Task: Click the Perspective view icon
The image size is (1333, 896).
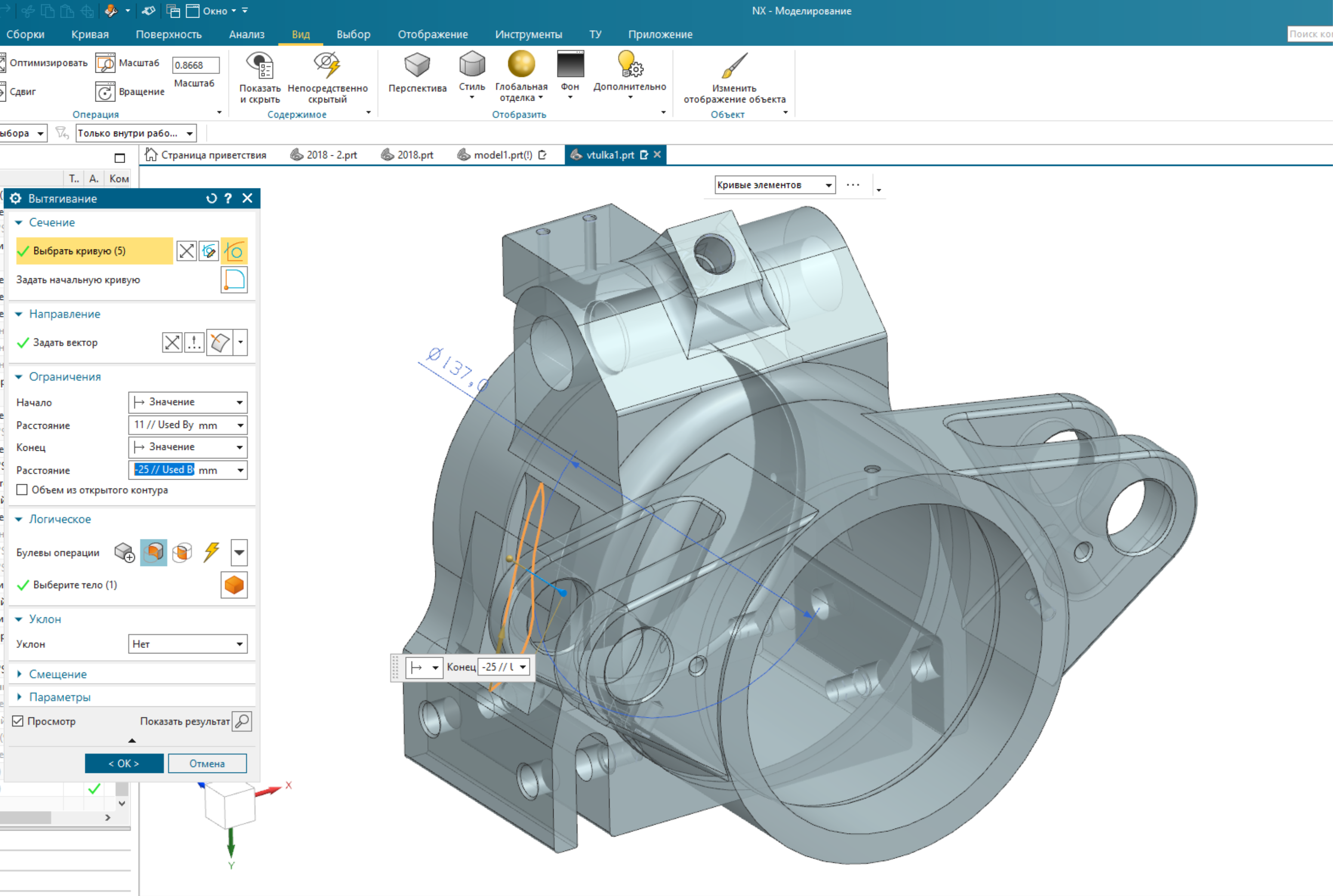Action: pyautogui.click(x=416, y=65)
